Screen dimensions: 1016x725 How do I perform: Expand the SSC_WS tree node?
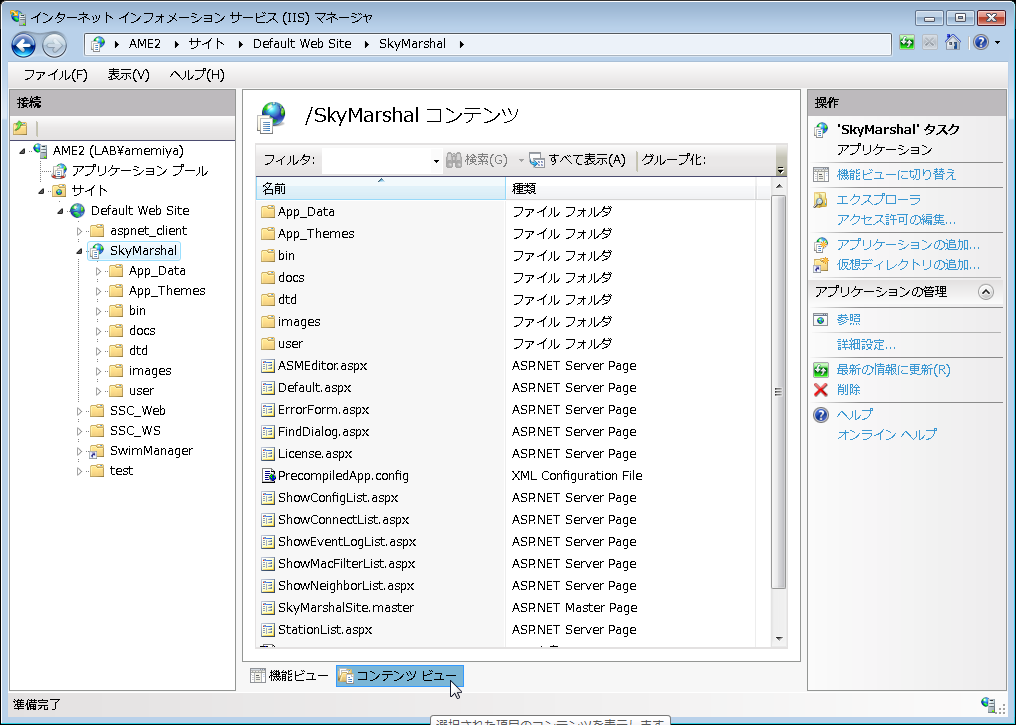coord(79,432)
